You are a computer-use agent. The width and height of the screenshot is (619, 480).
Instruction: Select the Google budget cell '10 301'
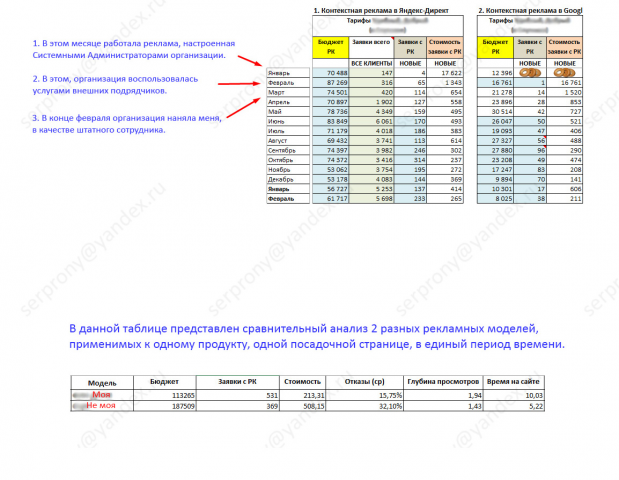tap(495, 189)
